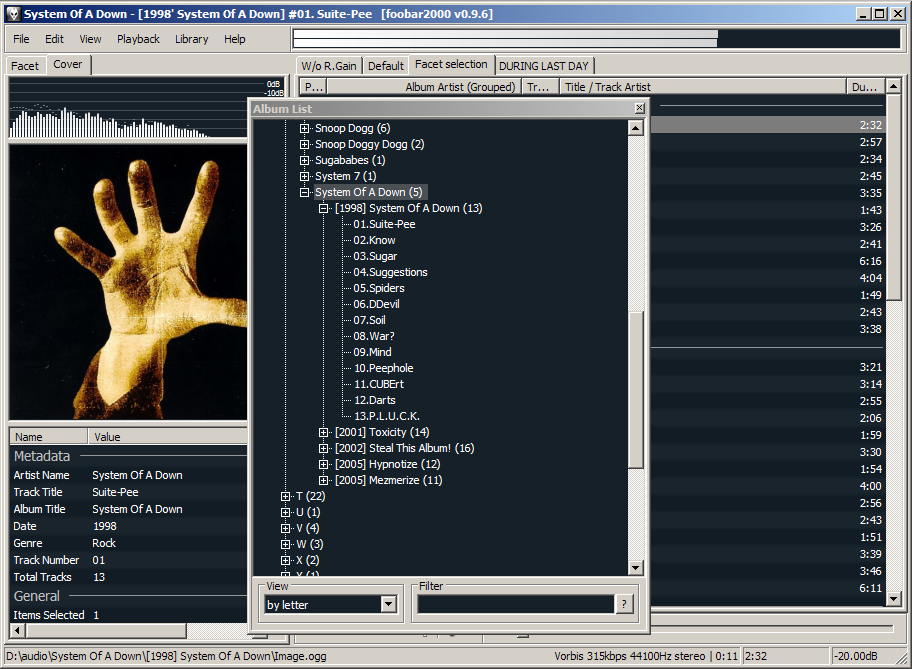Switch to the Facet tab
This screenshot has width=912, height=669.
25,66
